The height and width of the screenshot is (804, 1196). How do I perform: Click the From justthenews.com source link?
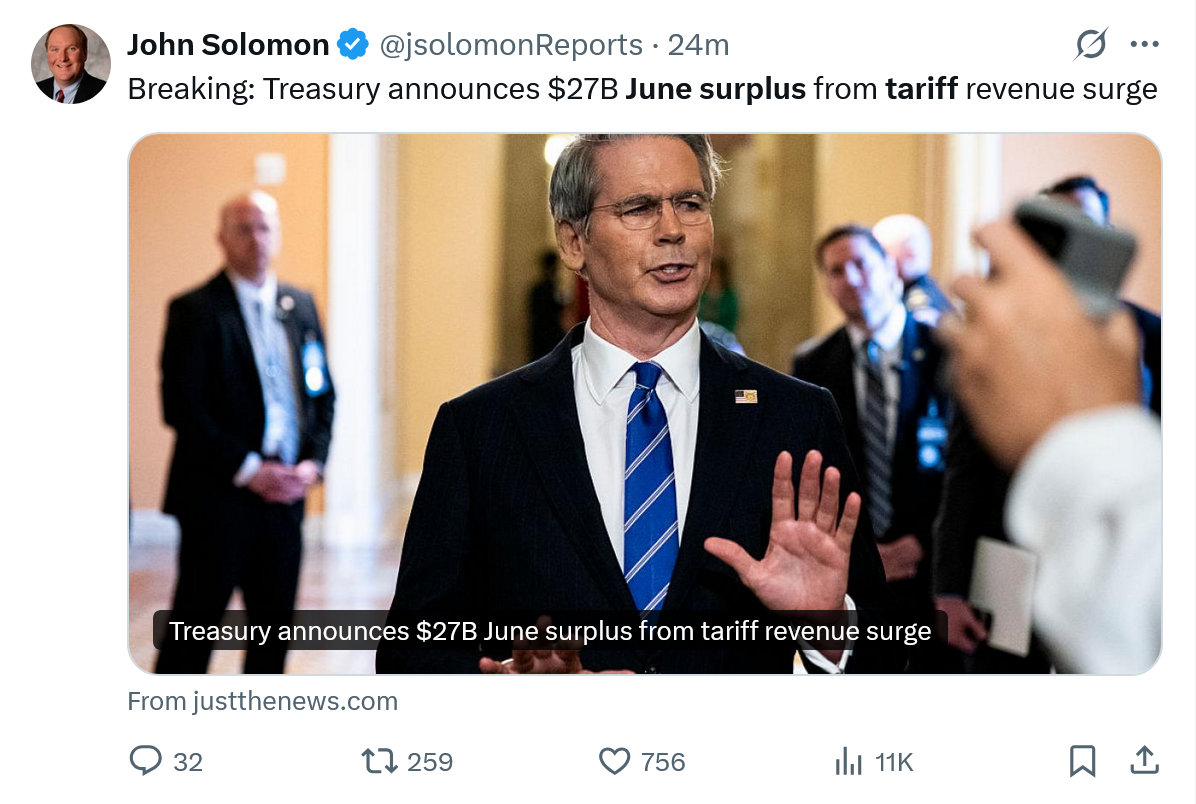pos(262,701)
